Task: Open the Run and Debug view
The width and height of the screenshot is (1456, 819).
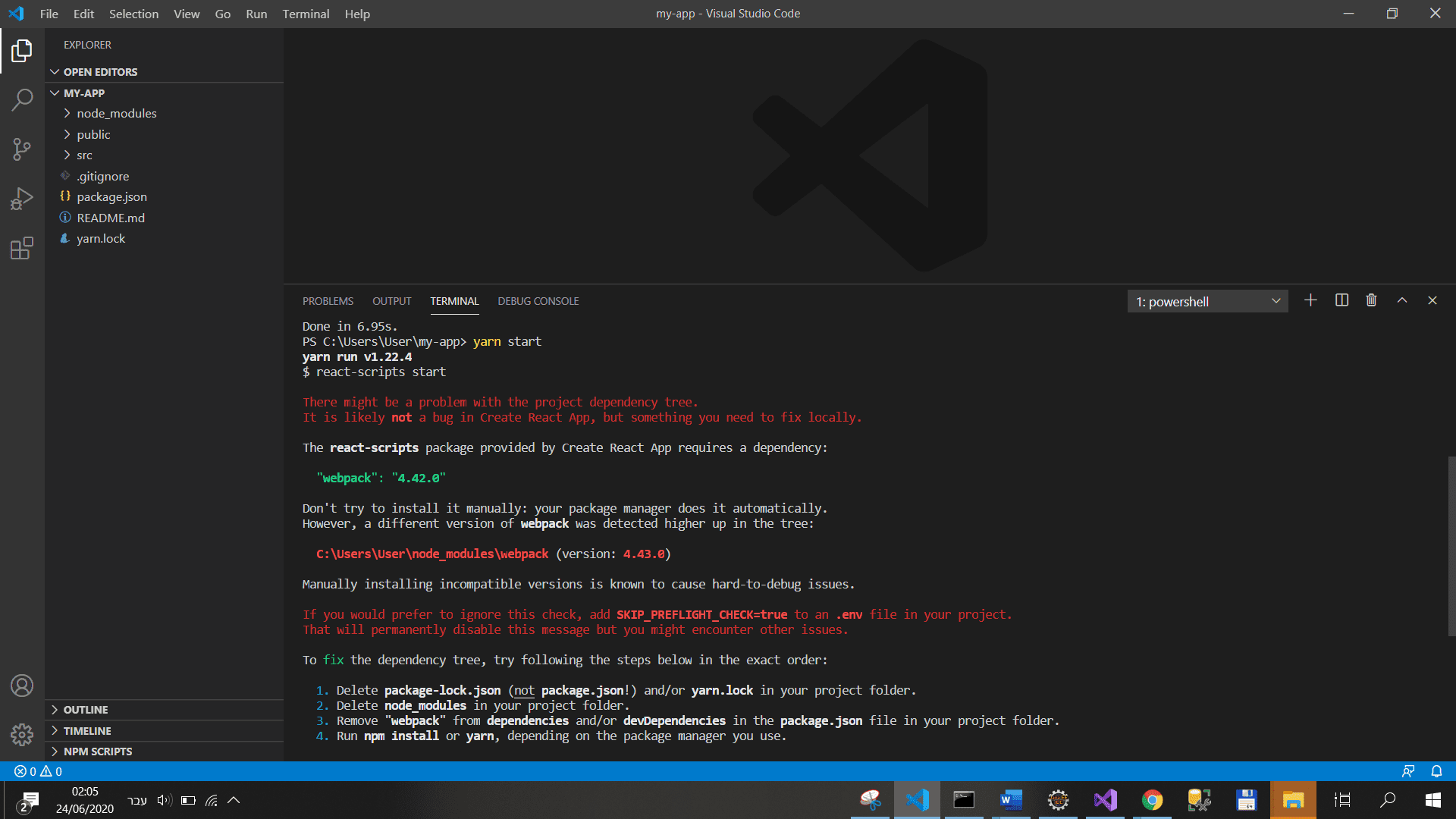Action: click(22, 199)
